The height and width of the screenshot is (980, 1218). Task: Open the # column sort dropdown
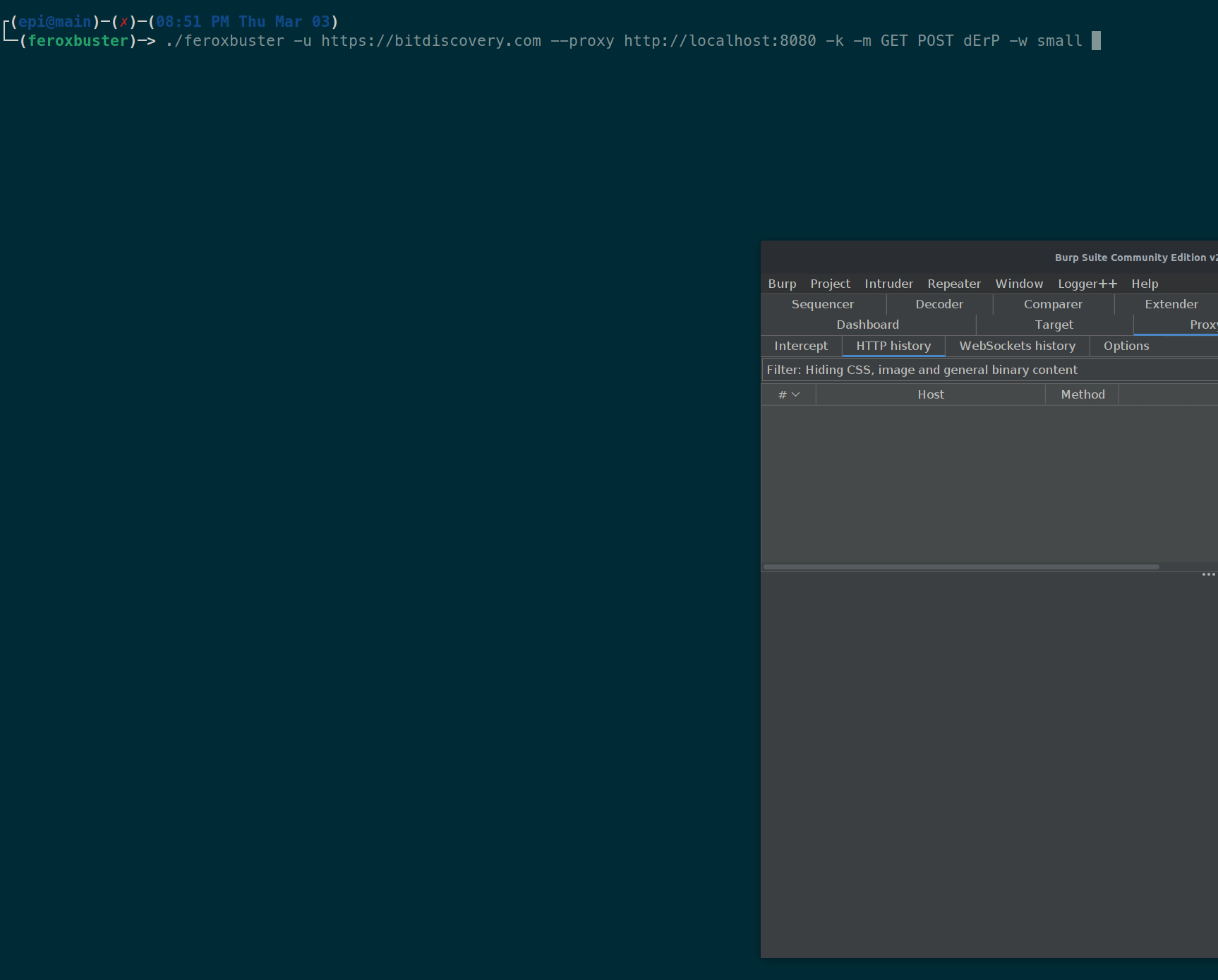(x=788, y=394)
